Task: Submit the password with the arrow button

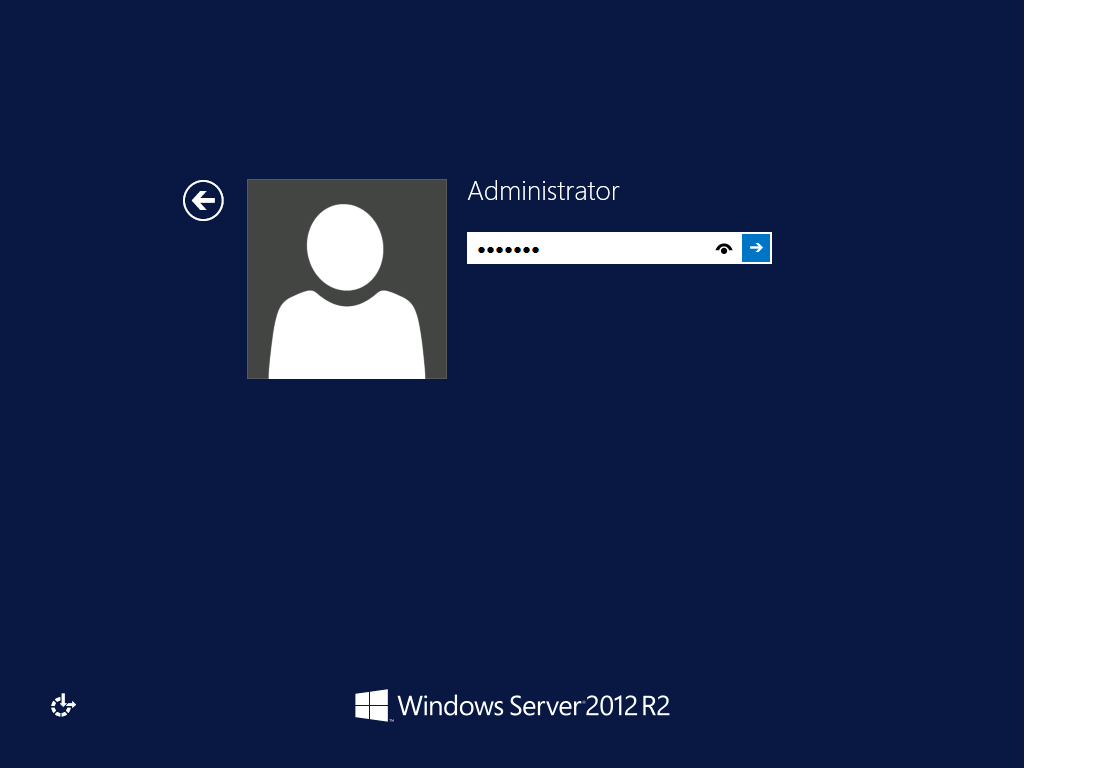Action: click(x=756, y=248)
